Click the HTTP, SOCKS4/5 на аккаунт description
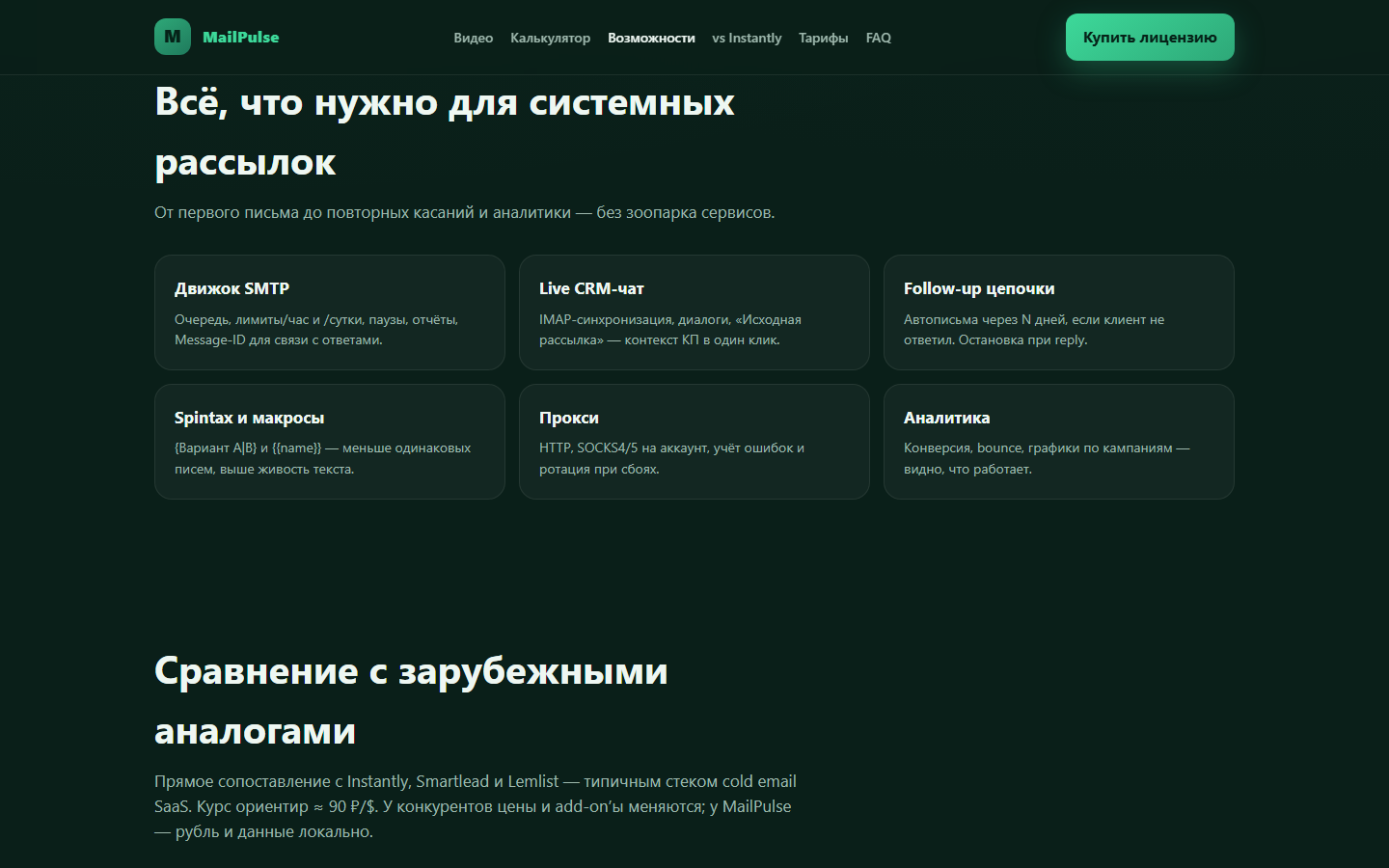 coord(671,458)
